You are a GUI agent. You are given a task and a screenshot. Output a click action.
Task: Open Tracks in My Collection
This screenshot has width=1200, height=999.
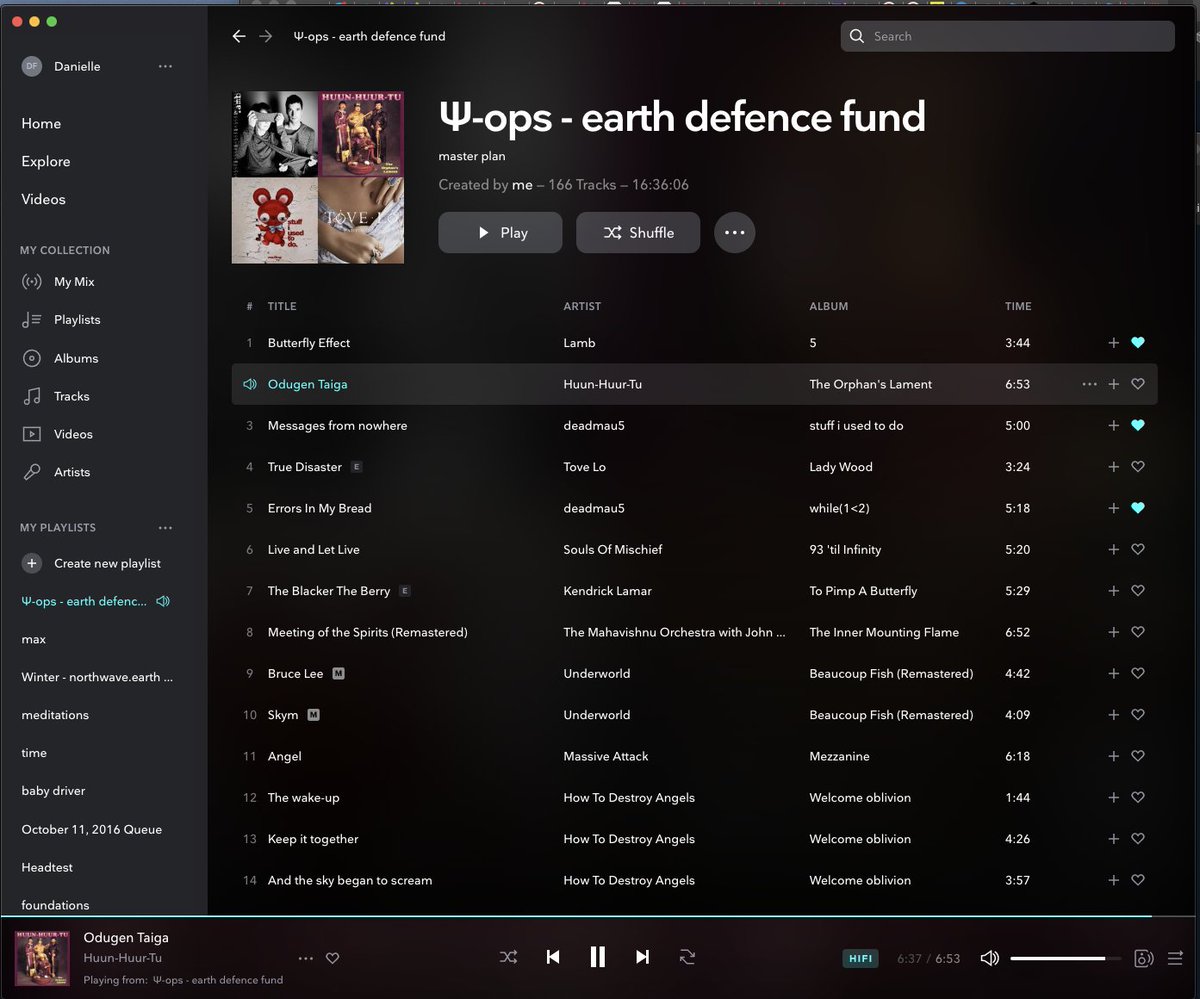(72, 396)
